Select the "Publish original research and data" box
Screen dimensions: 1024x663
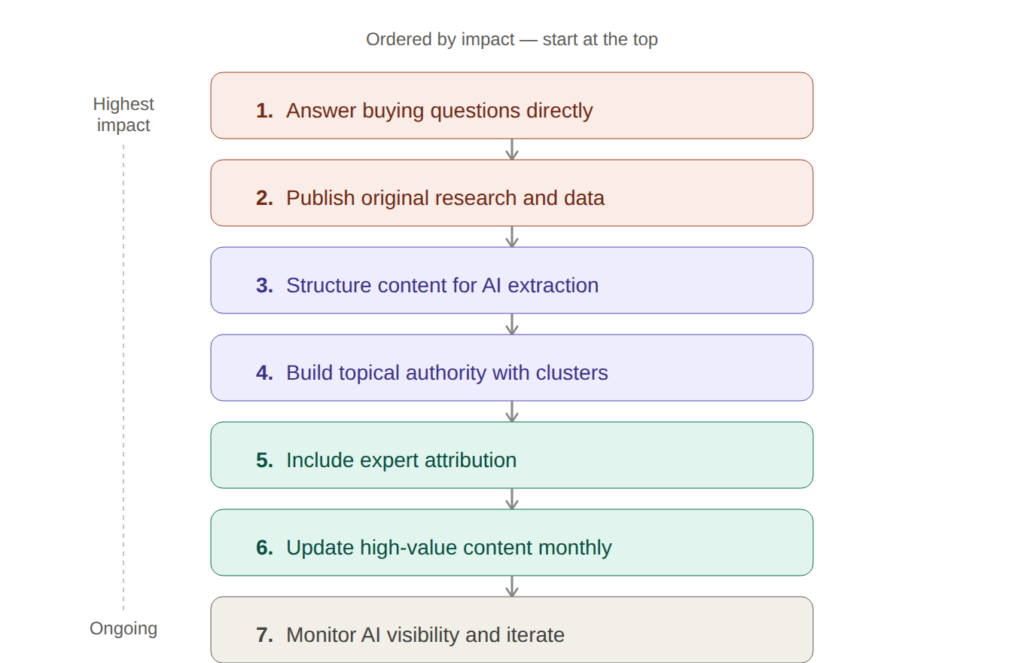[511, 193]
